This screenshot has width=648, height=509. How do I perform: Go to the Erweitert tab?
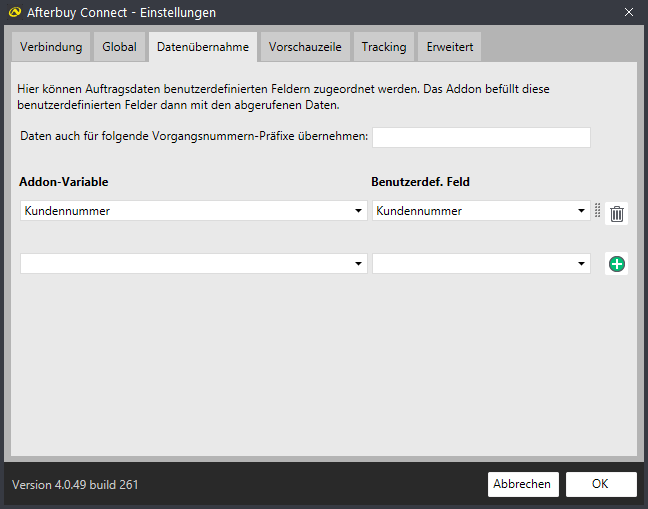(450, 47)
